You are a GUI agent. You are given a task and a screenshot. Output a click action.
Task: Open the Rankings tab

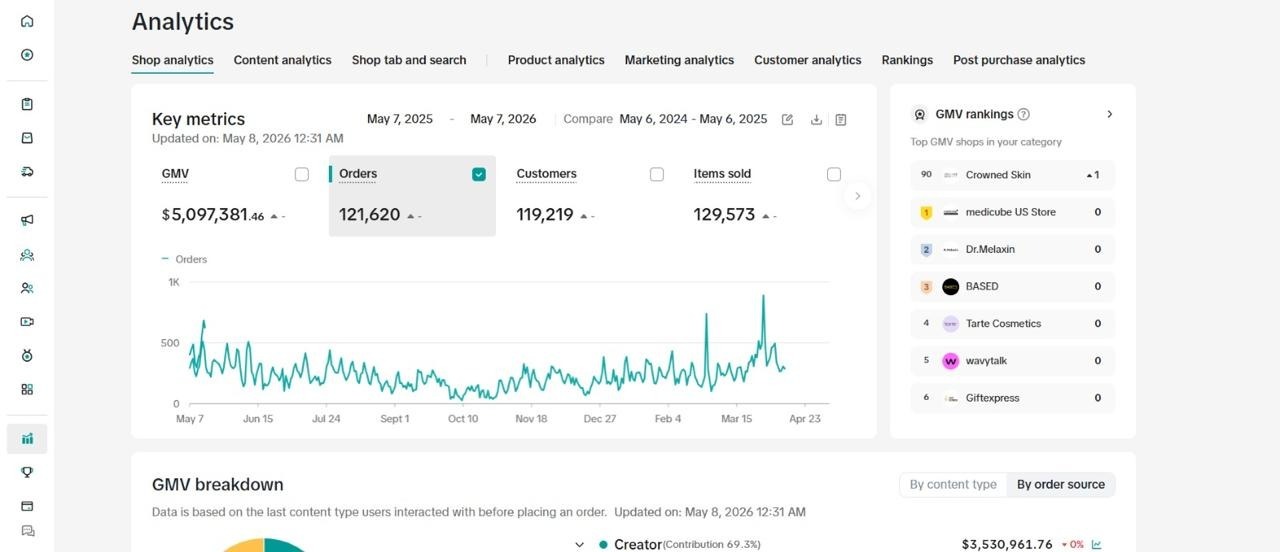[x=907, y=60]
